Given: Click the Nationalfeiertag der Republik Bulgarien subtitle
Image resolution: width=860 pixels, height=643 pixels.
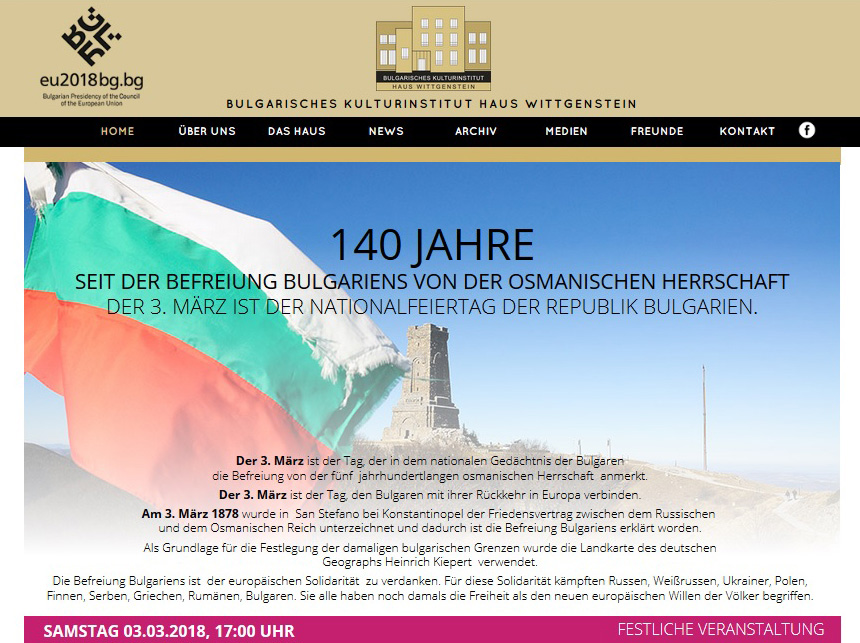Looking at the screenshot, I should coord(431,306).
